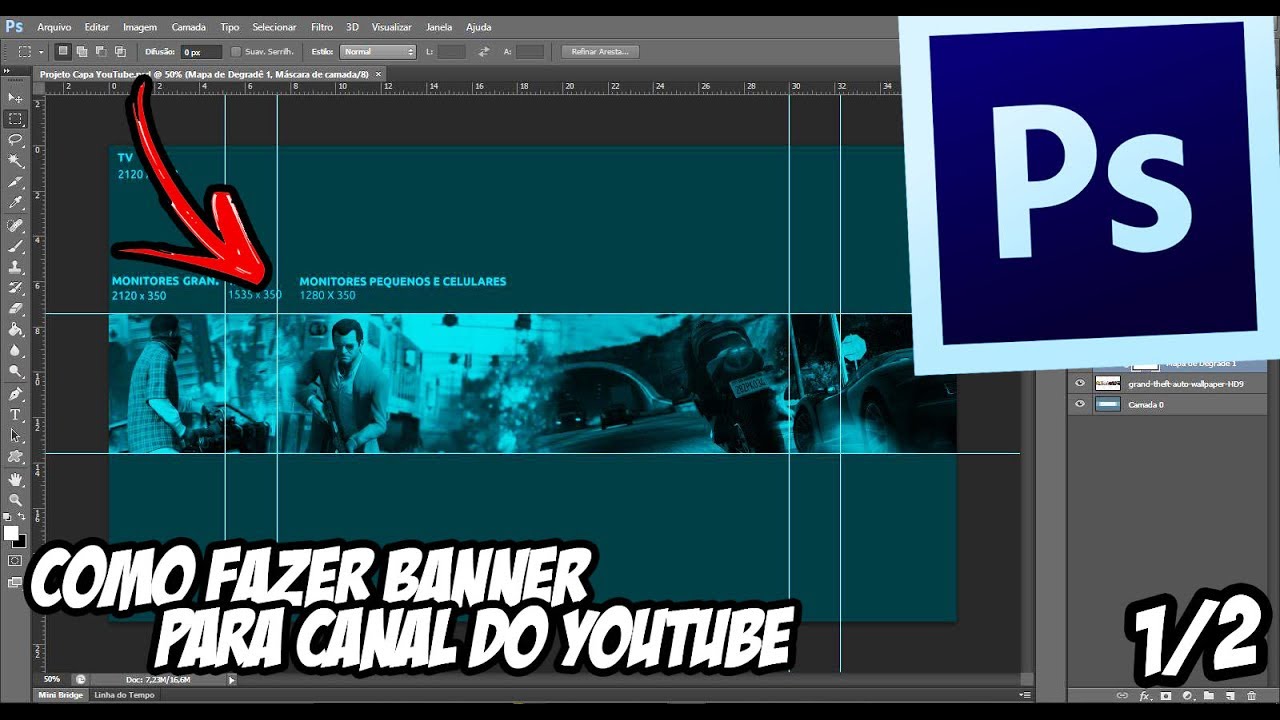Swap width and height values
The image size is (1280, 720).
pos(484,51)
